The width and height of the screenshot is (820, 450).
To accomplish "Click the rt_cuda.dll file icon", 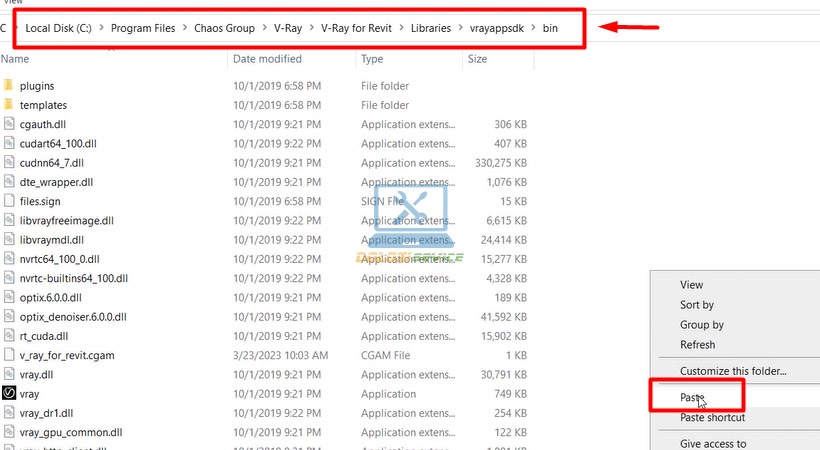I will tap(9, 336).
